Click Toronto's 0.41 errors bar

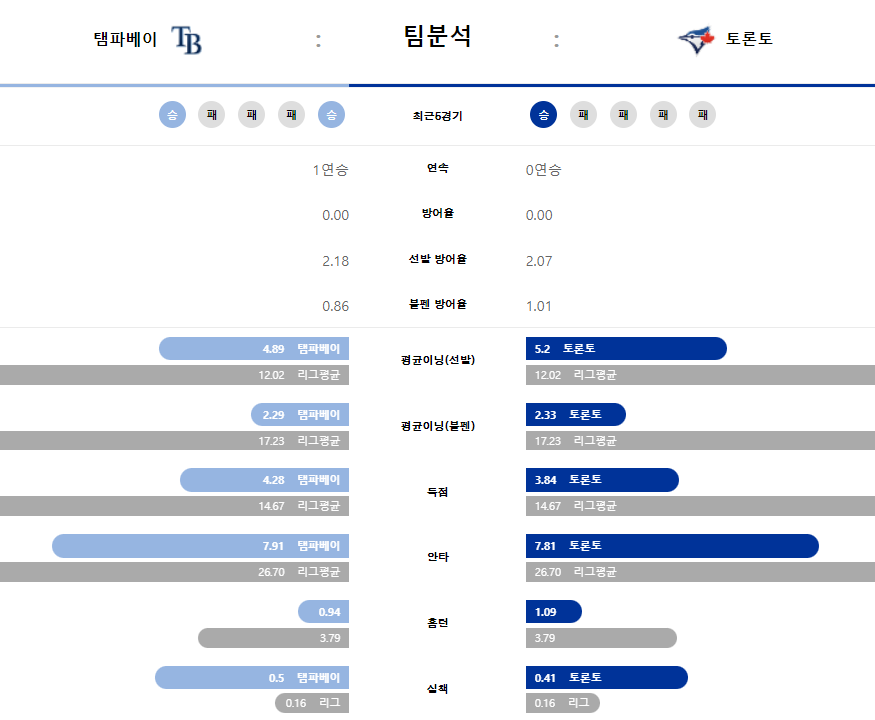(x=607, y=678)
